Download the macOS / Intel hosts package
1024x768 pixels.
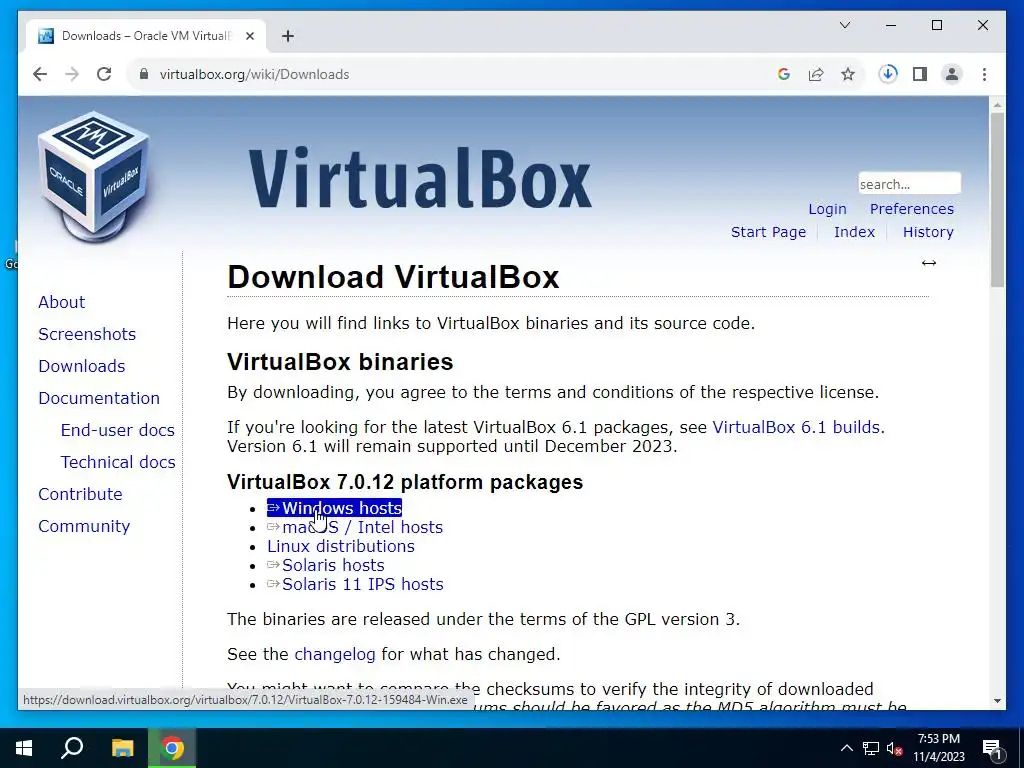[x=355, y=527]
